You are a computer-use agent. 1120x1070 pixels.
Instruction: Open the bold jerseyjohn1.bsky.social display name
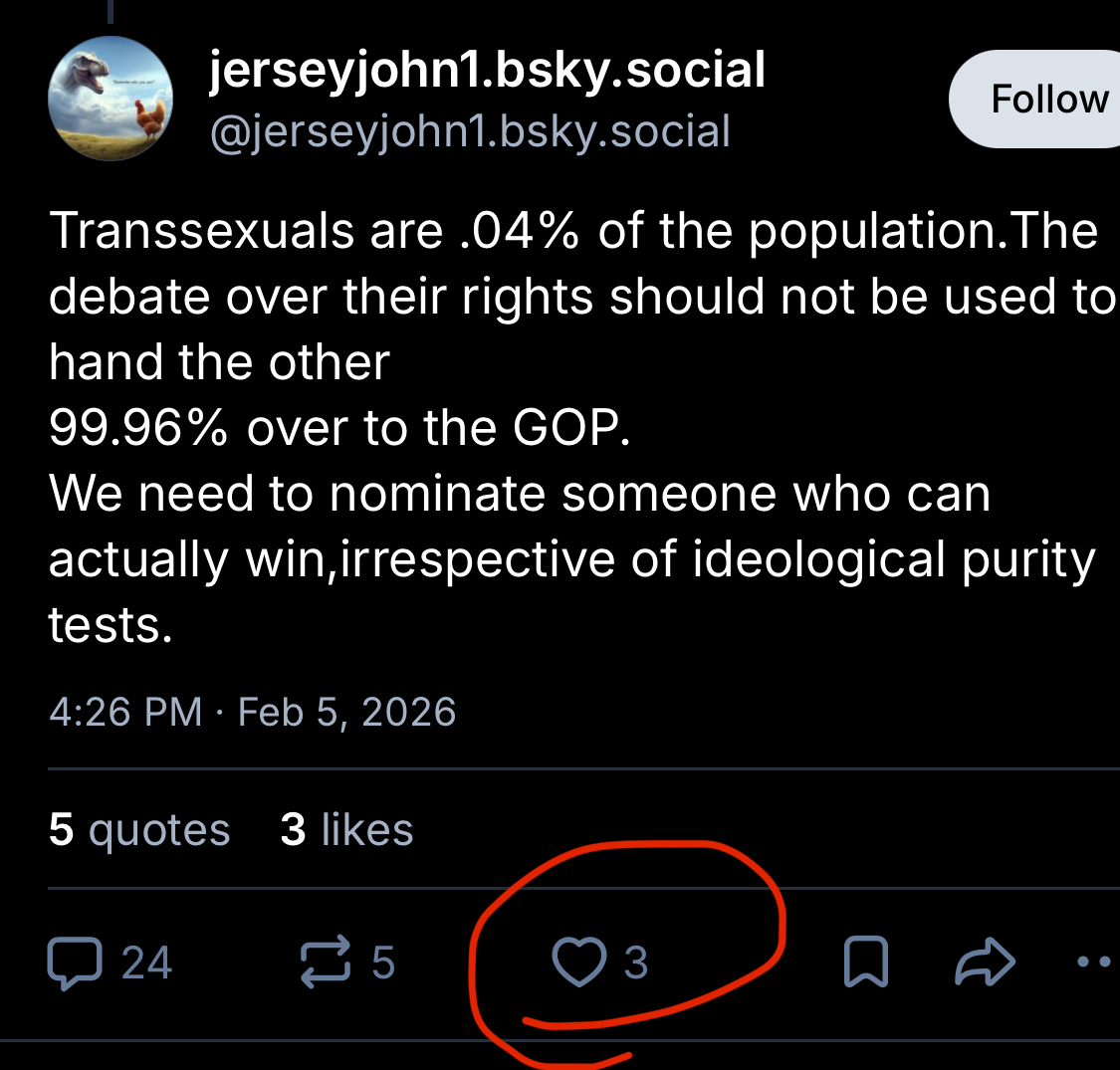[488, 70]
